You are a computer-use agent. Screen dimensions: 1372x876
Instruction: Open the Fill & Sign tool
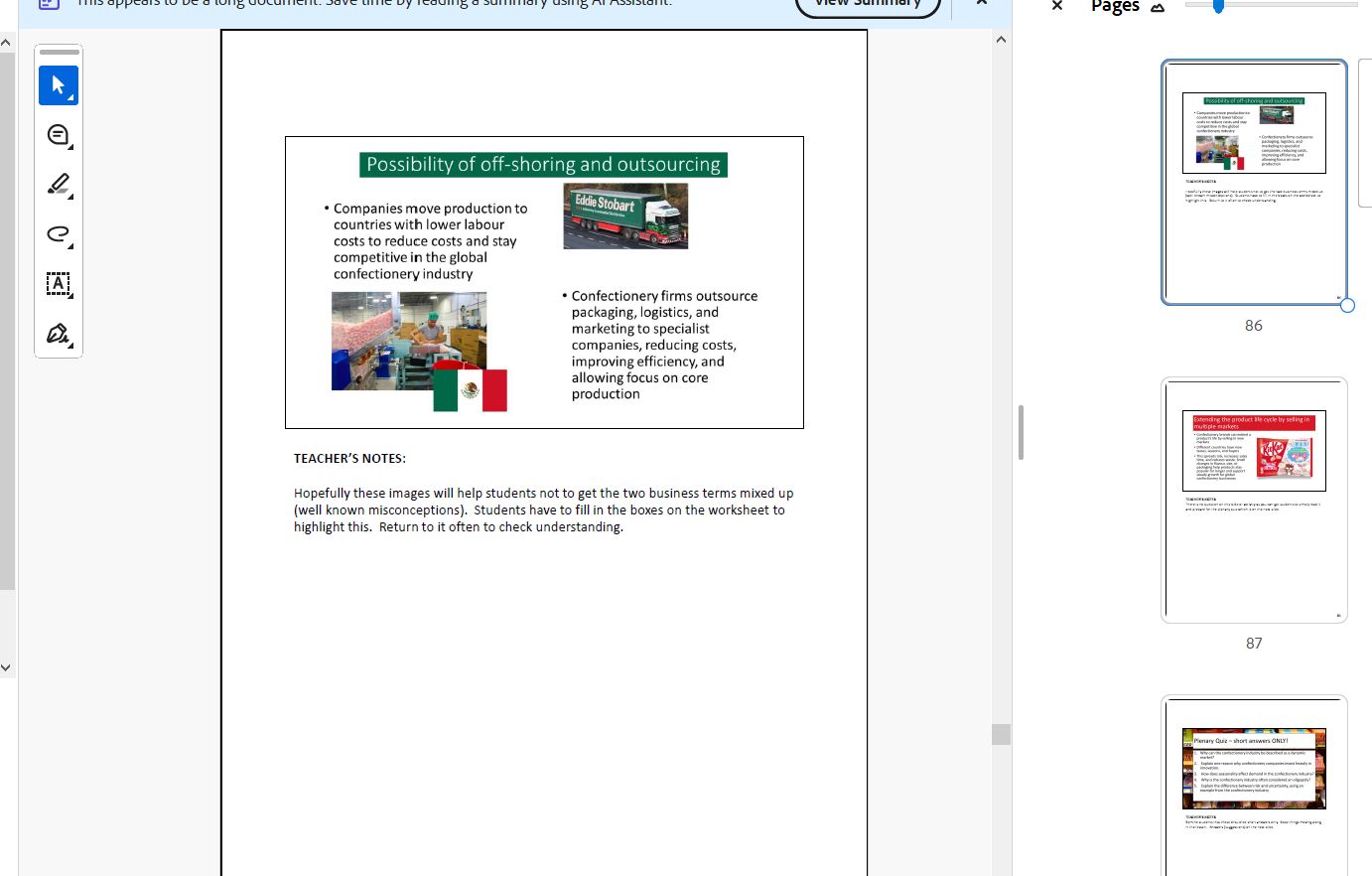pyautogui.click(x=56, y=333)
